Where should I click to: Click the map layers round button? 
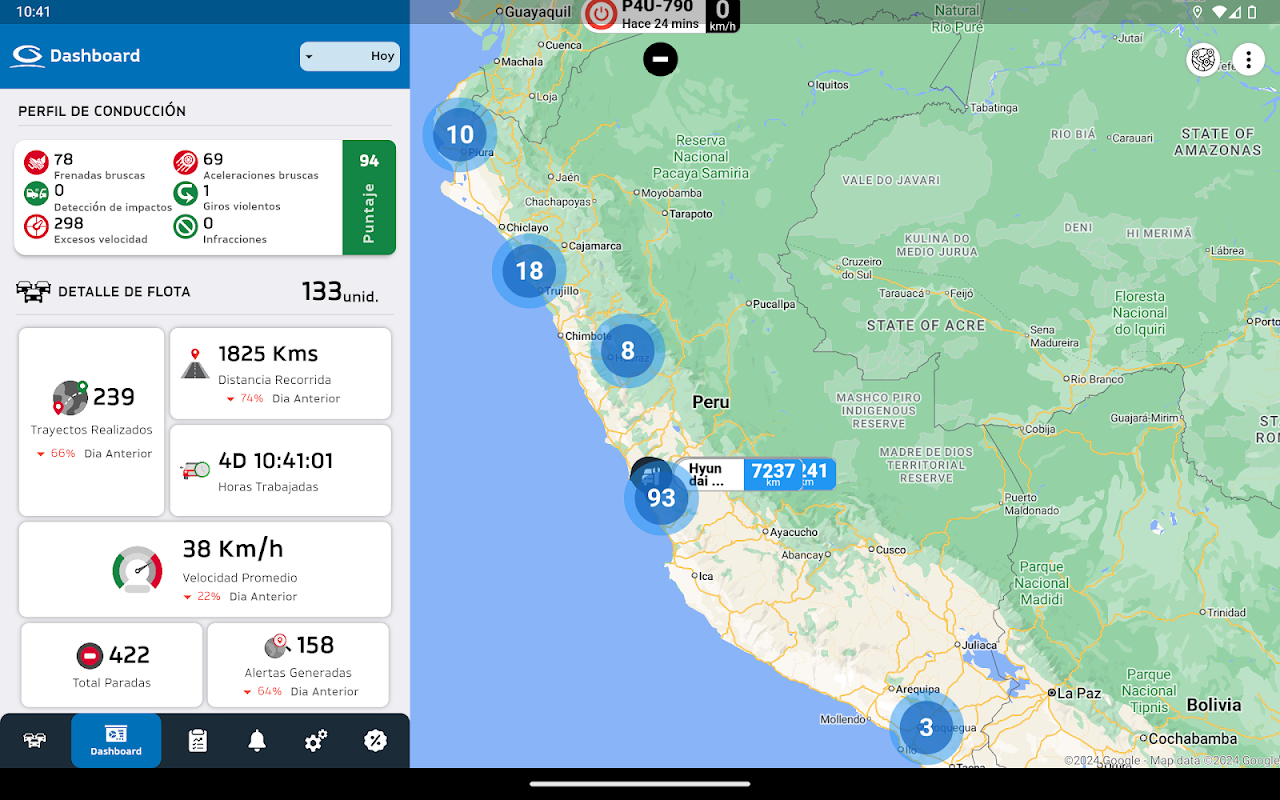[1203, 60]
